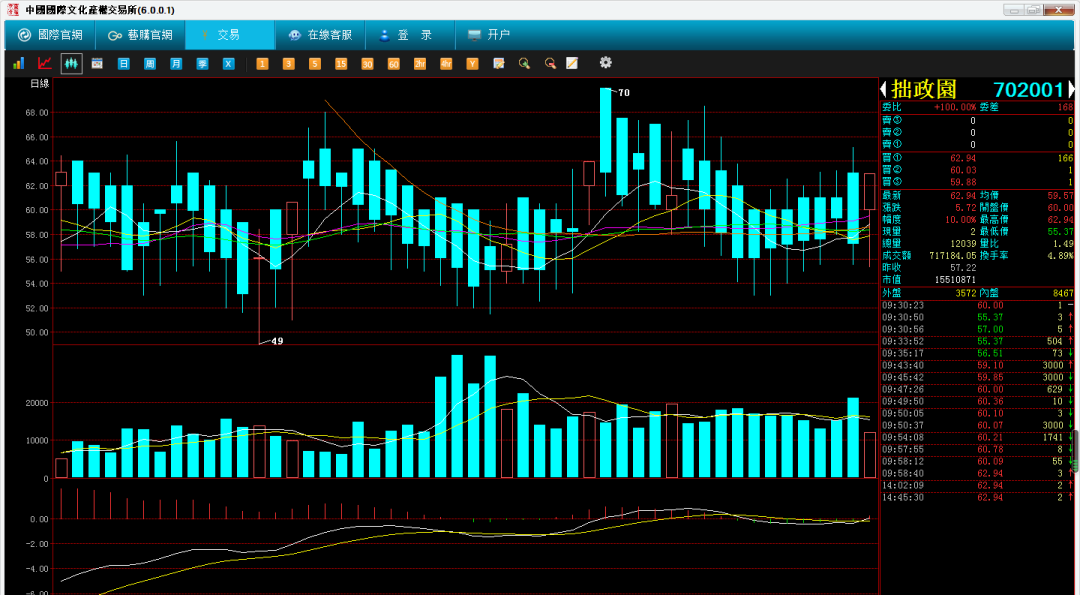Open the calendar icon in toolbar
Image resolution: width=1080 pixels, height=595 pixels.
pyautogui.click(x=97, y=63)
